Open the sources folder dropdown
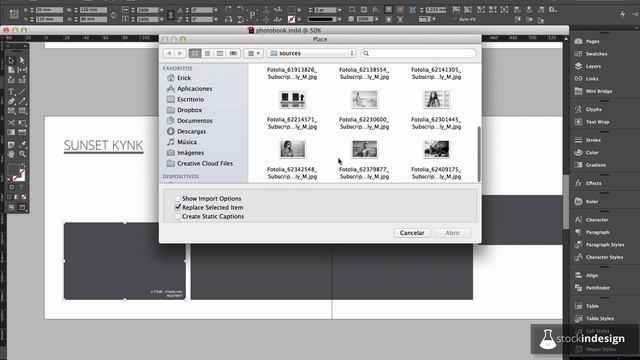Viewport: 640px width, 360px height. [311, 53]
